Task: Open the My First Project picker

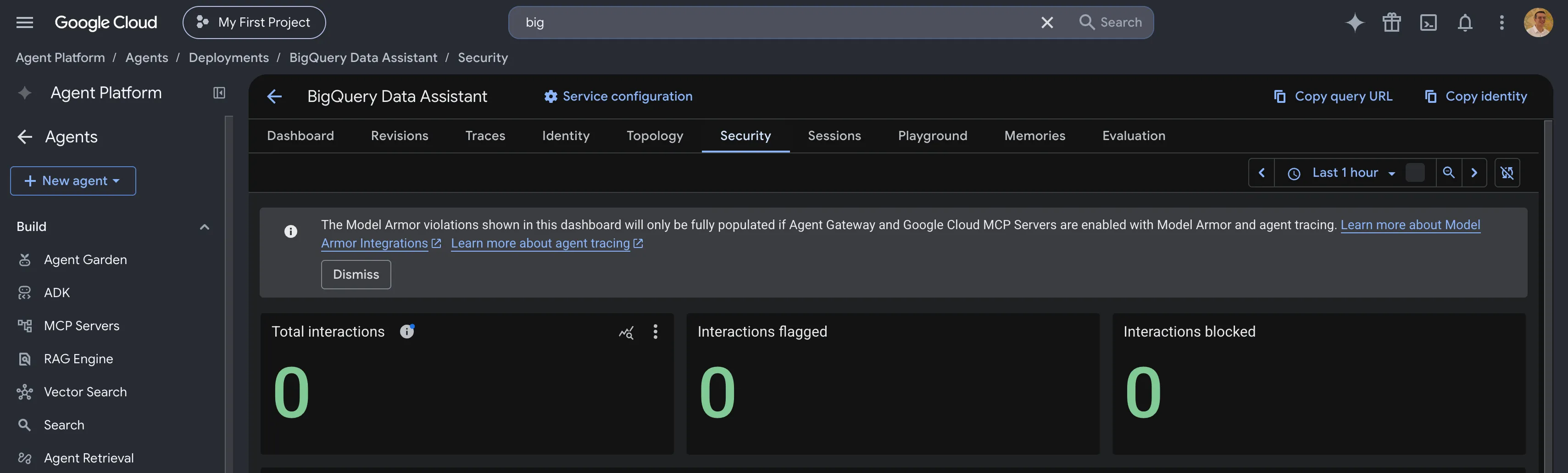Action: click(x=254, y=23)
